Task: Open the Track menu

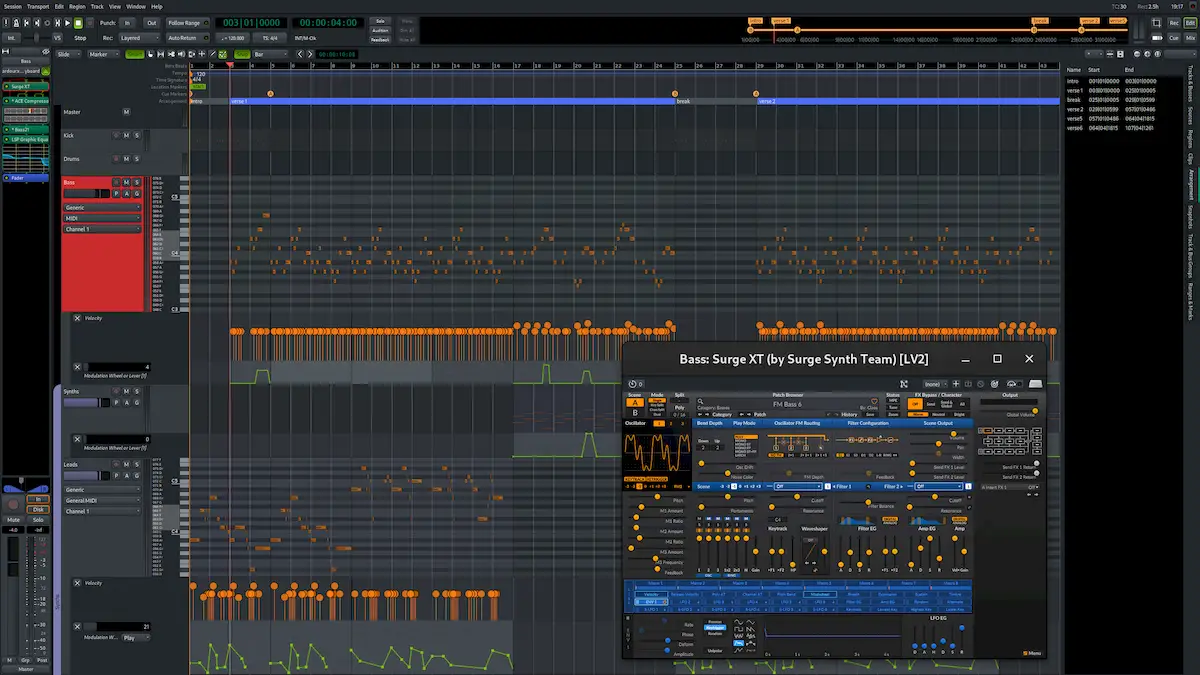Action: point(97,6)
